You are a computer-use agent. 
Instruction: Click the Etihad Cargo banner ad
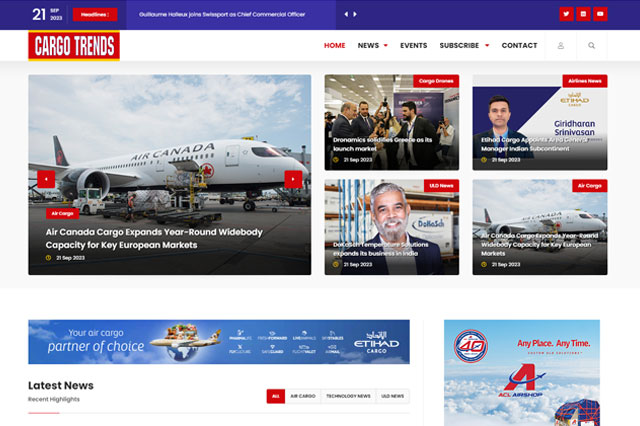coord(219,342)
